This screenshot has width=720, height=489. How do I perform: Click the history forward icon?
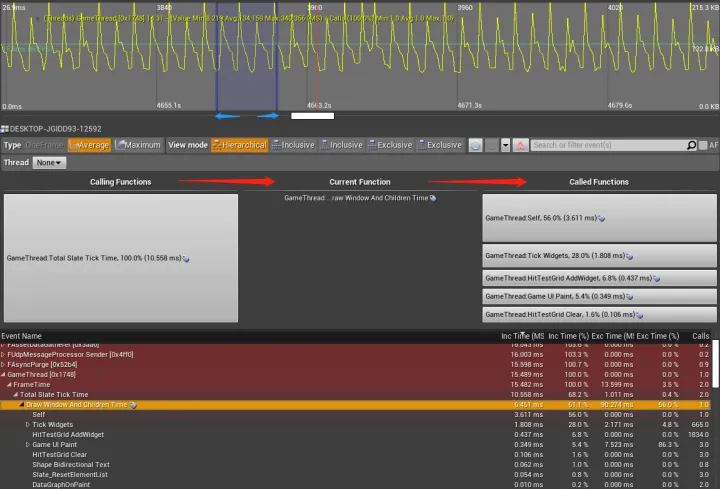[x=492, y=145]
